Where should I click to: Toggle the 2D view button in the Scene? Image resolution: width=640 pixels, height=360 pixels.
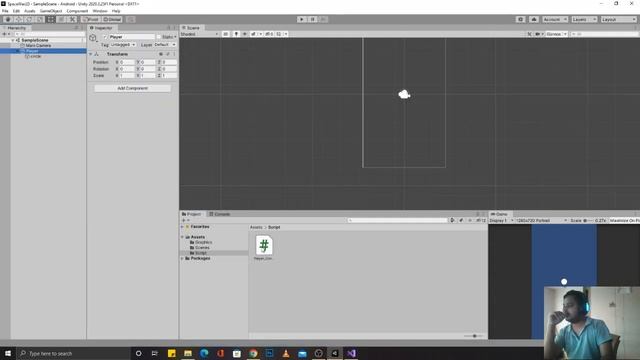click(x=226, y=34)
